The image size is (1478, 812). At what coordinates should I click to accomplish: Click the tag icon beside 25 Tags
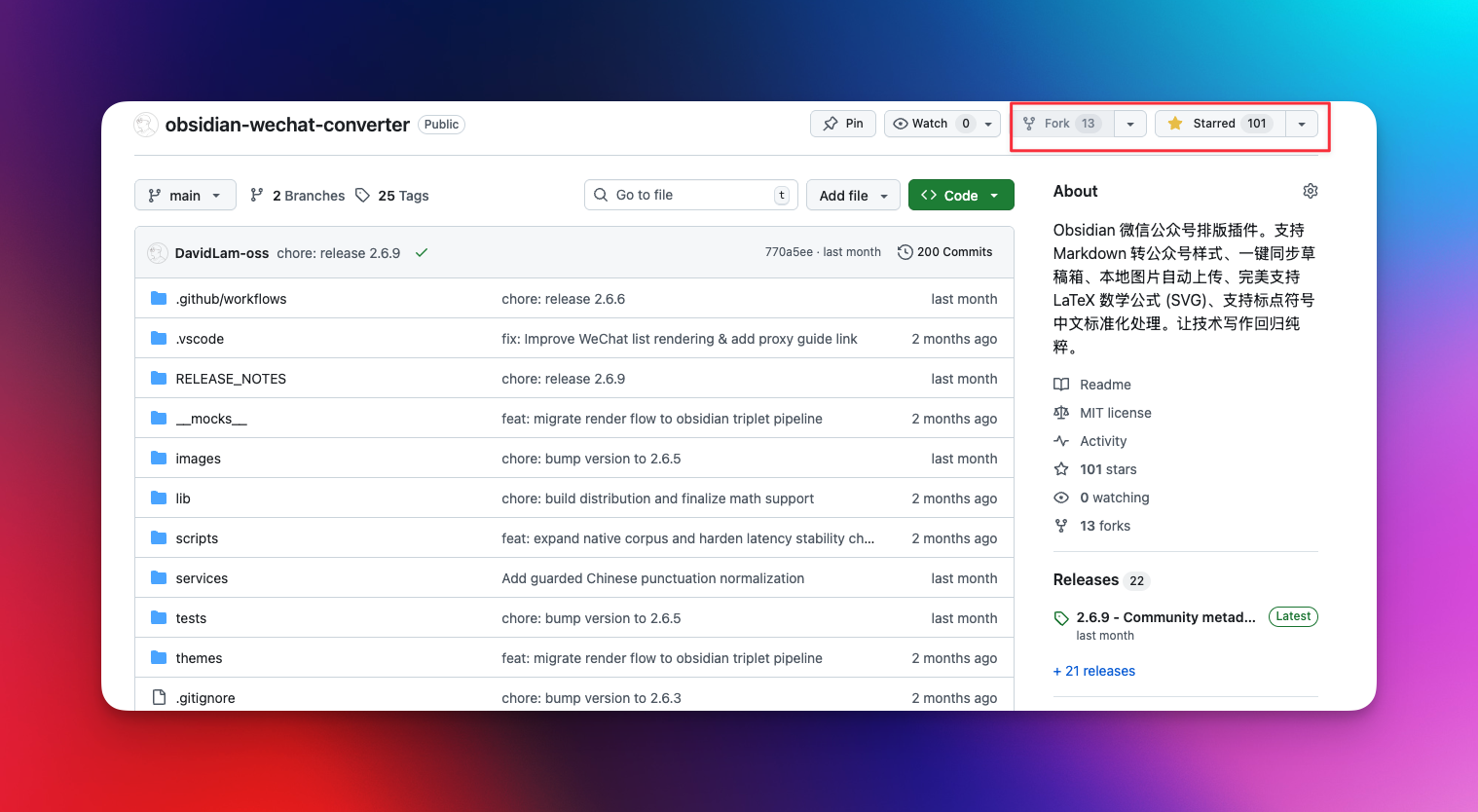pyautogui.click(x=362, y=196)
